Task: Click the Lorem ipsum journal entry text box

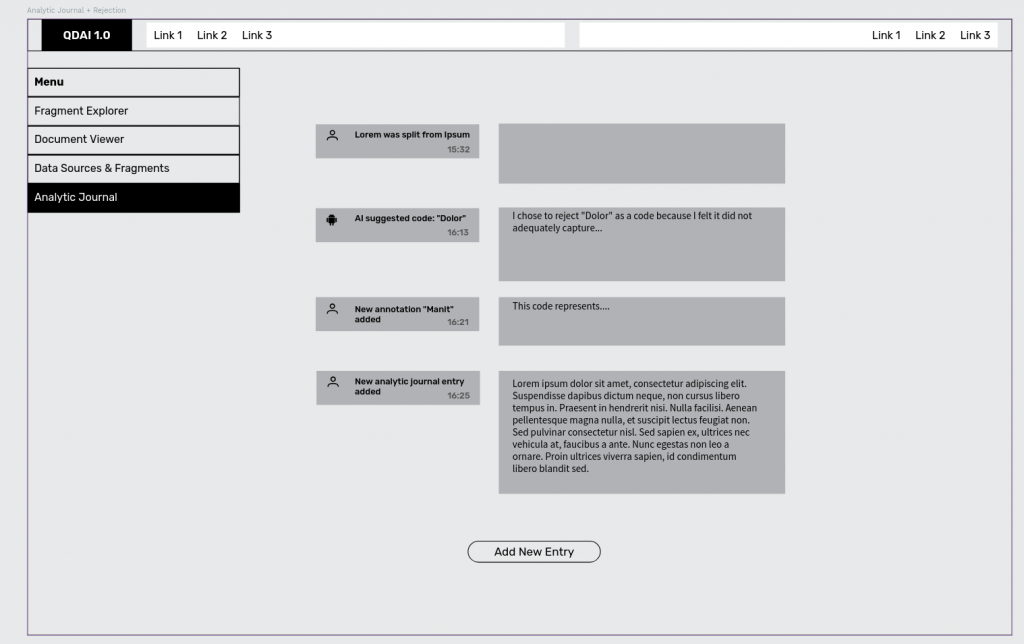Action: [x=641, y=432]
